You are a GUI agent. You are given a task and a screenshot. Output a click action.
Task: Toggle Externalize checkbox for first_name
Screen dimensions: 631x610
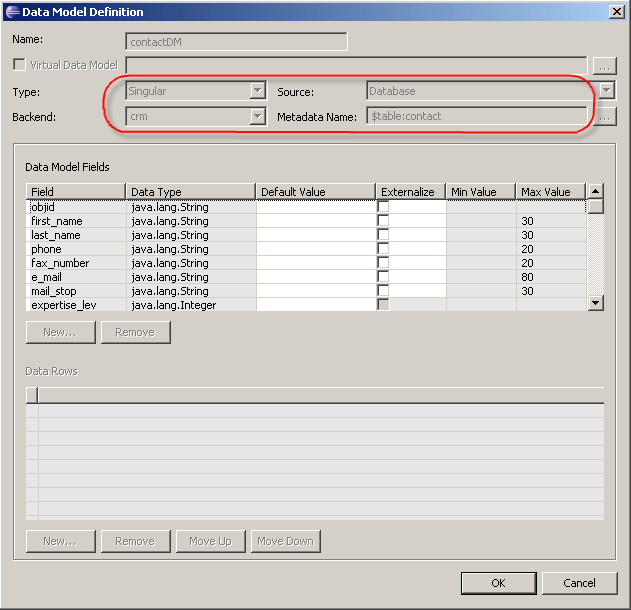(x=383, y=221)
